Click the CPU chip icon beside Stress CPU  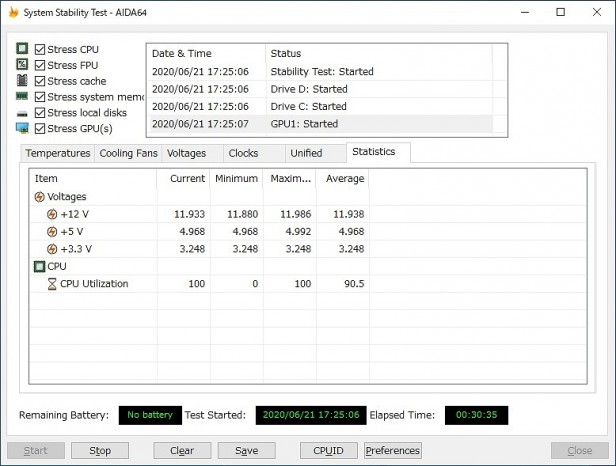click(x=22, y=49)
